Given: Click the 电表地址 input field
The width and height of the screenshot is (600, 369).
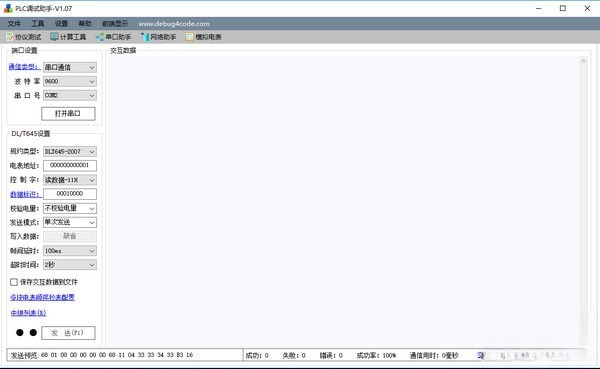Looking at the screenshot, I should 70,165.
